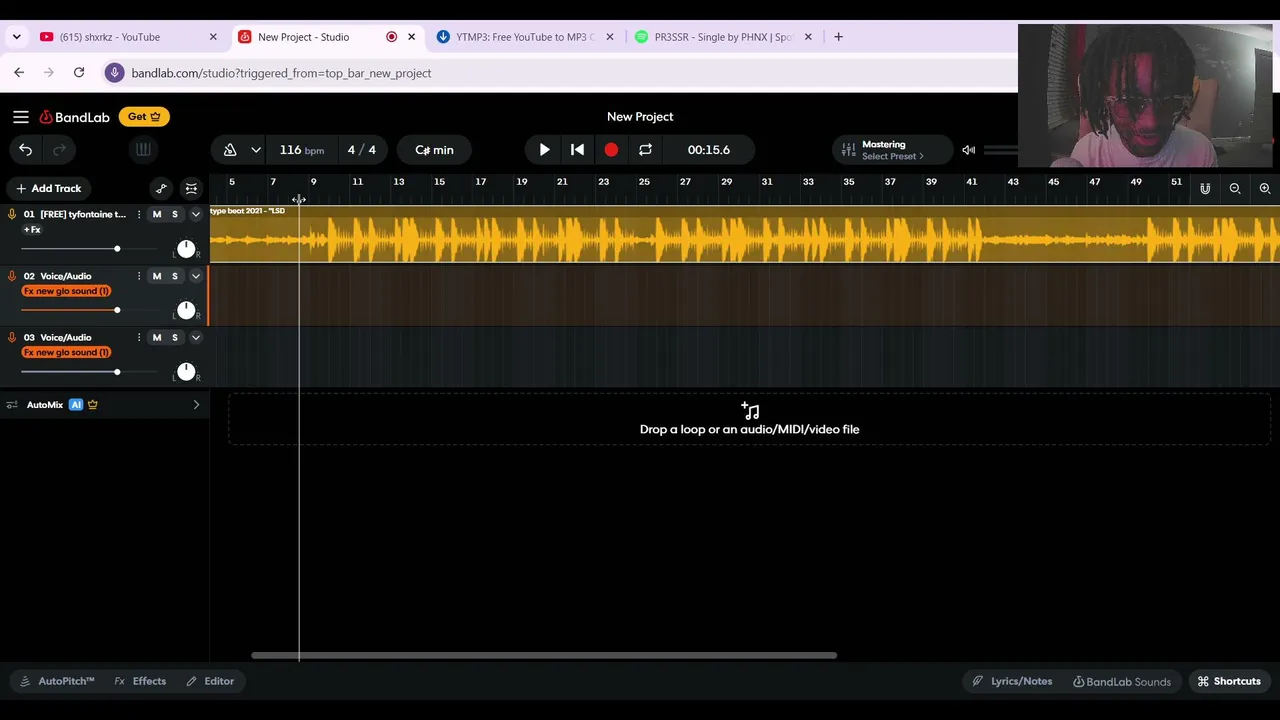
Task: Expand the AutoMix panel arrow
Action: coord(196,405)
